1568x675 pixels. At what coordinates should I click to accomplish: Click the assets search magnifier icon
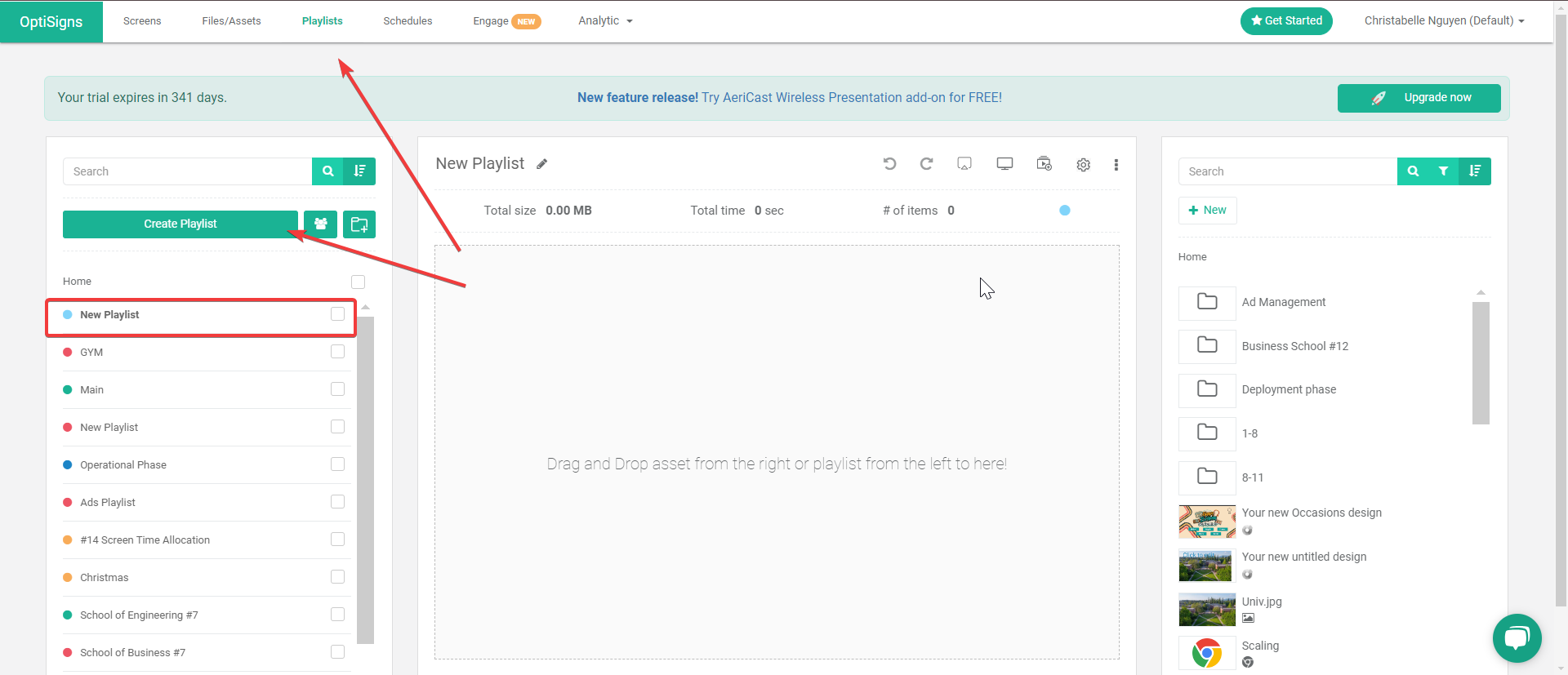tap(1413, 171)
